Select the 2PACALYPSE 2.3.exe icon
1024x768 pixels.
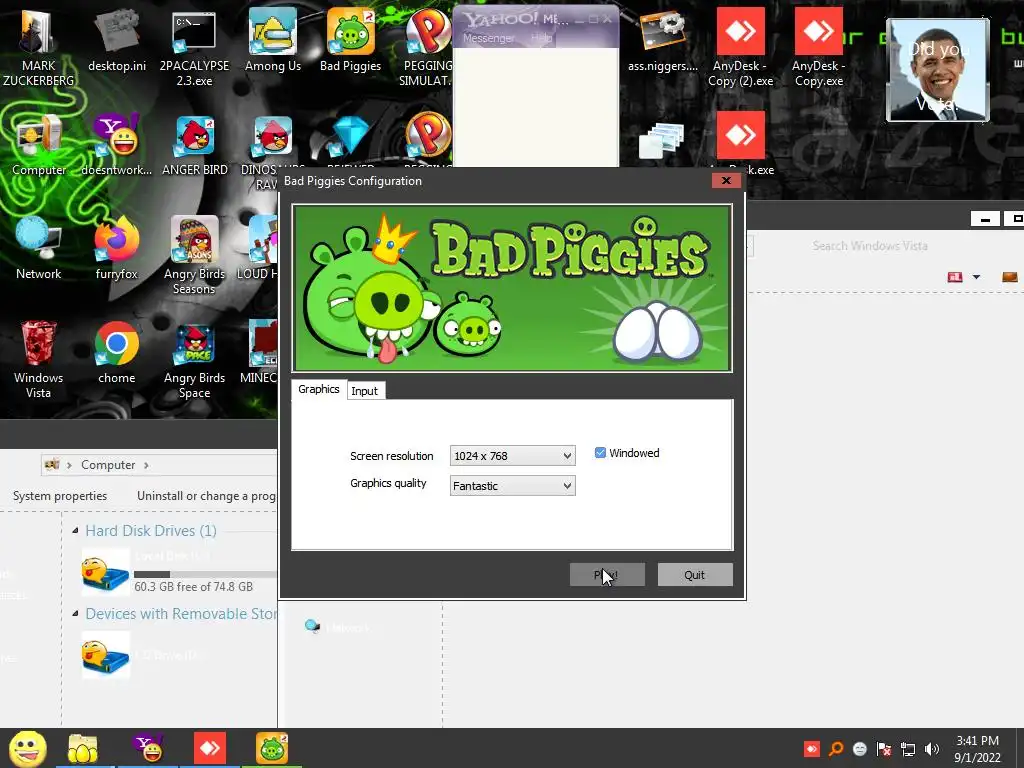194,46
